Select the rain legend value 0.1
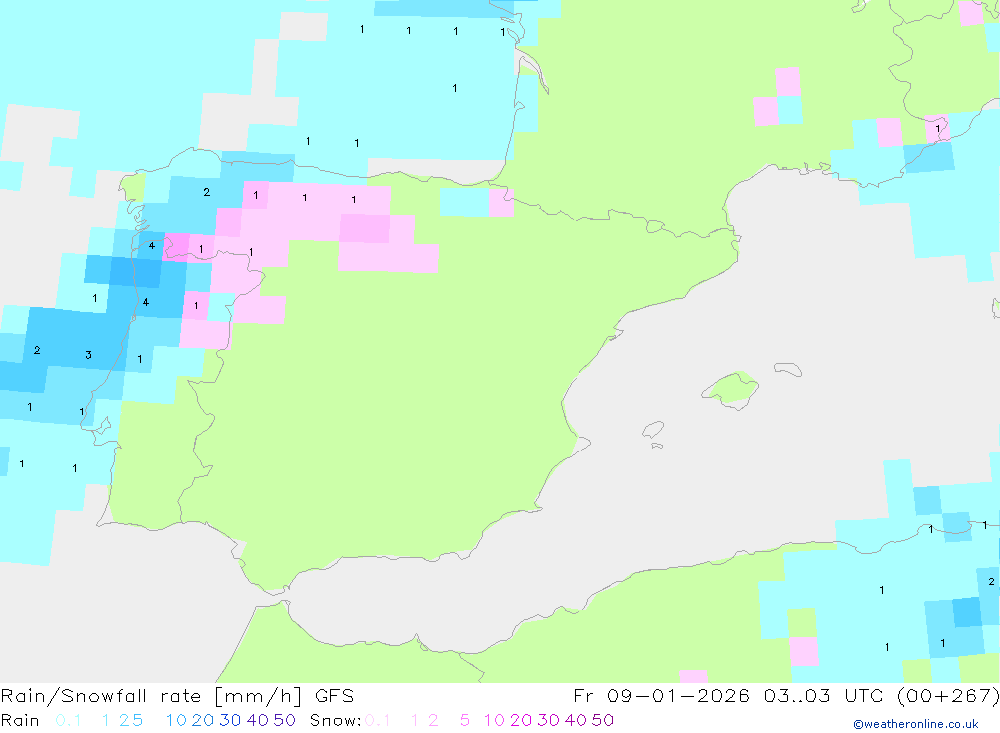Screen dimensions: 1000x733 click(68, 720)
